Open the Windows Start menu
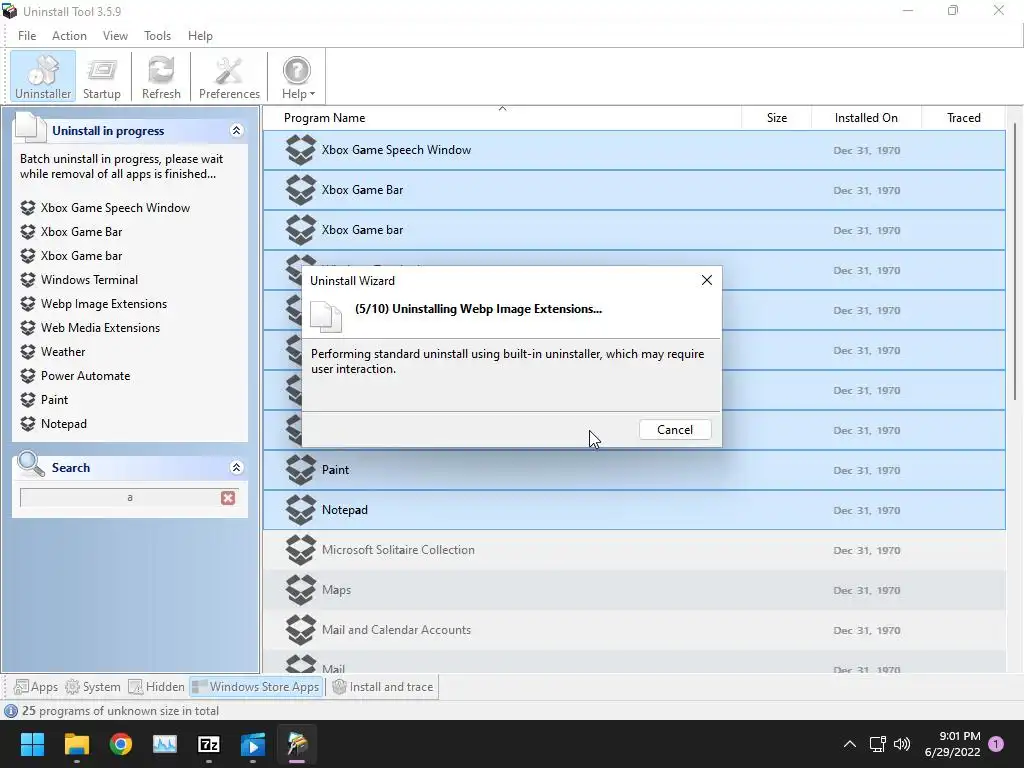The image size is (1024, 768). (32, 744)
